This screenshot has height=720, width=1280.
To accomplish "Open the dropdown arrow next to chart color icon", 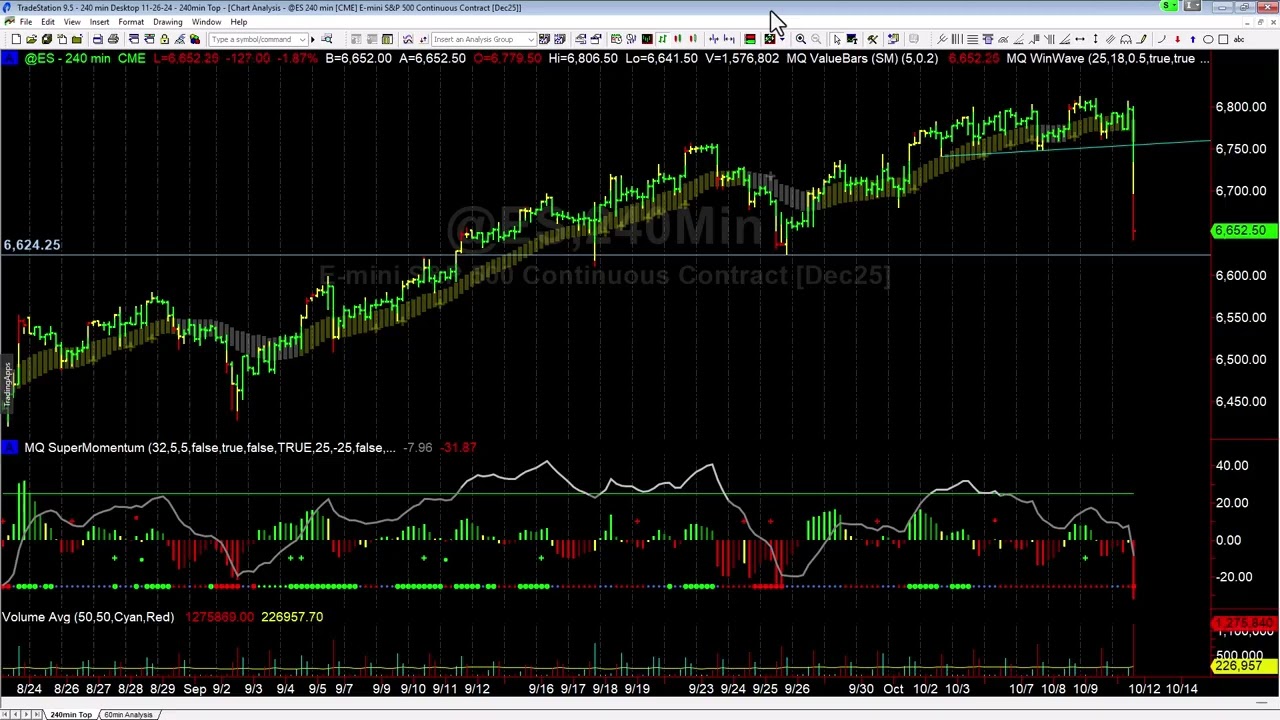I will (782, 39).
